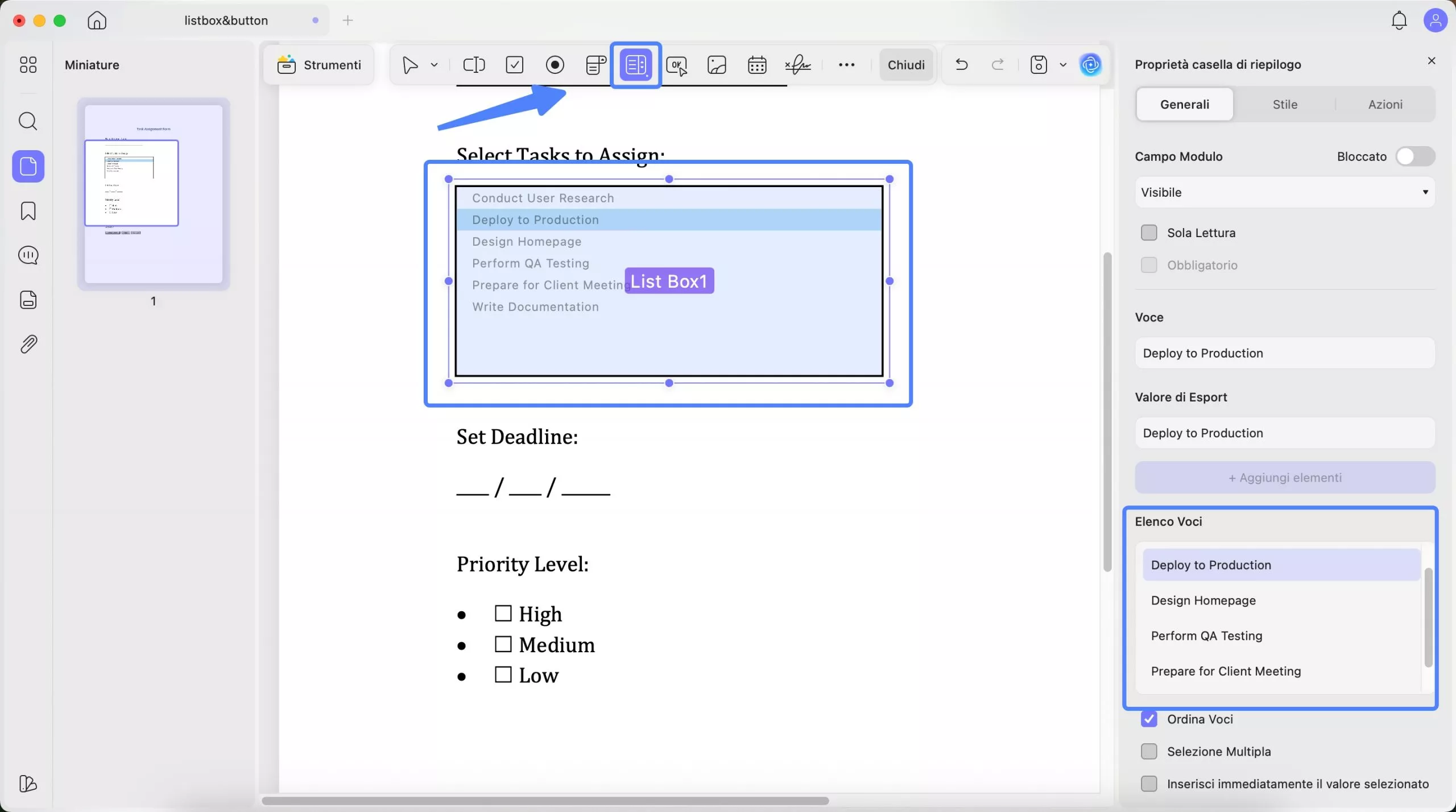1456x812 pixels.
Task: Select Deploy to Production in Elenco Voci
Action: click(x=1281, y=565)
